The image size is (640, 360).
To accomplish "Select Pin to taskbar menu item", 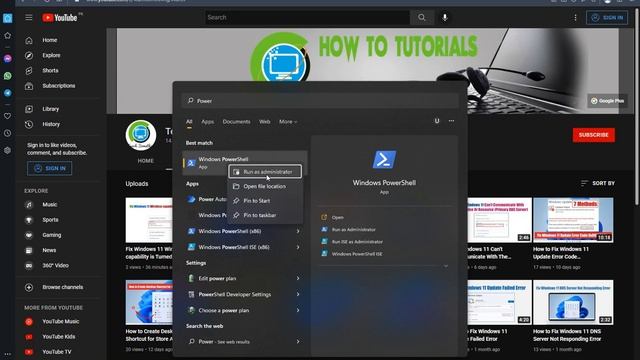I will (265, 215).
